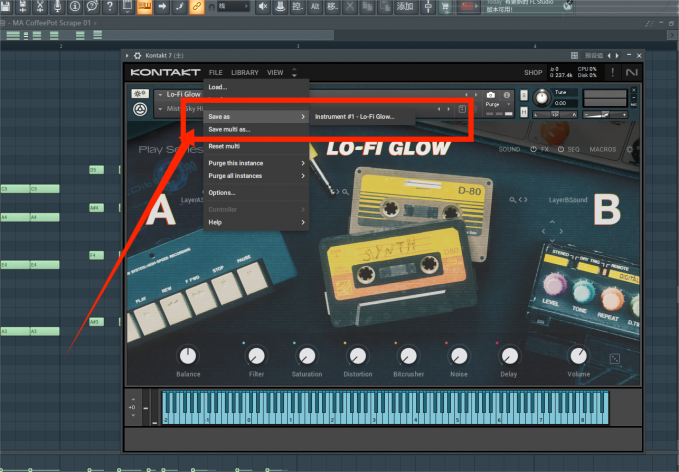Viewport: 679px width, 472px height.
Task: Click the wrench edit icon left of Lo-Fi Glow
Action: [x=140, y=94]
